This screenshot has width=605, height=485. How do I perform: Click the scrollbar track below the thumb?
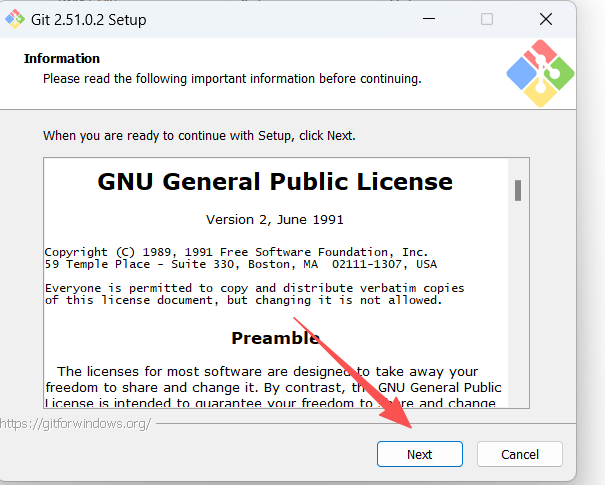tap(518, 305)
